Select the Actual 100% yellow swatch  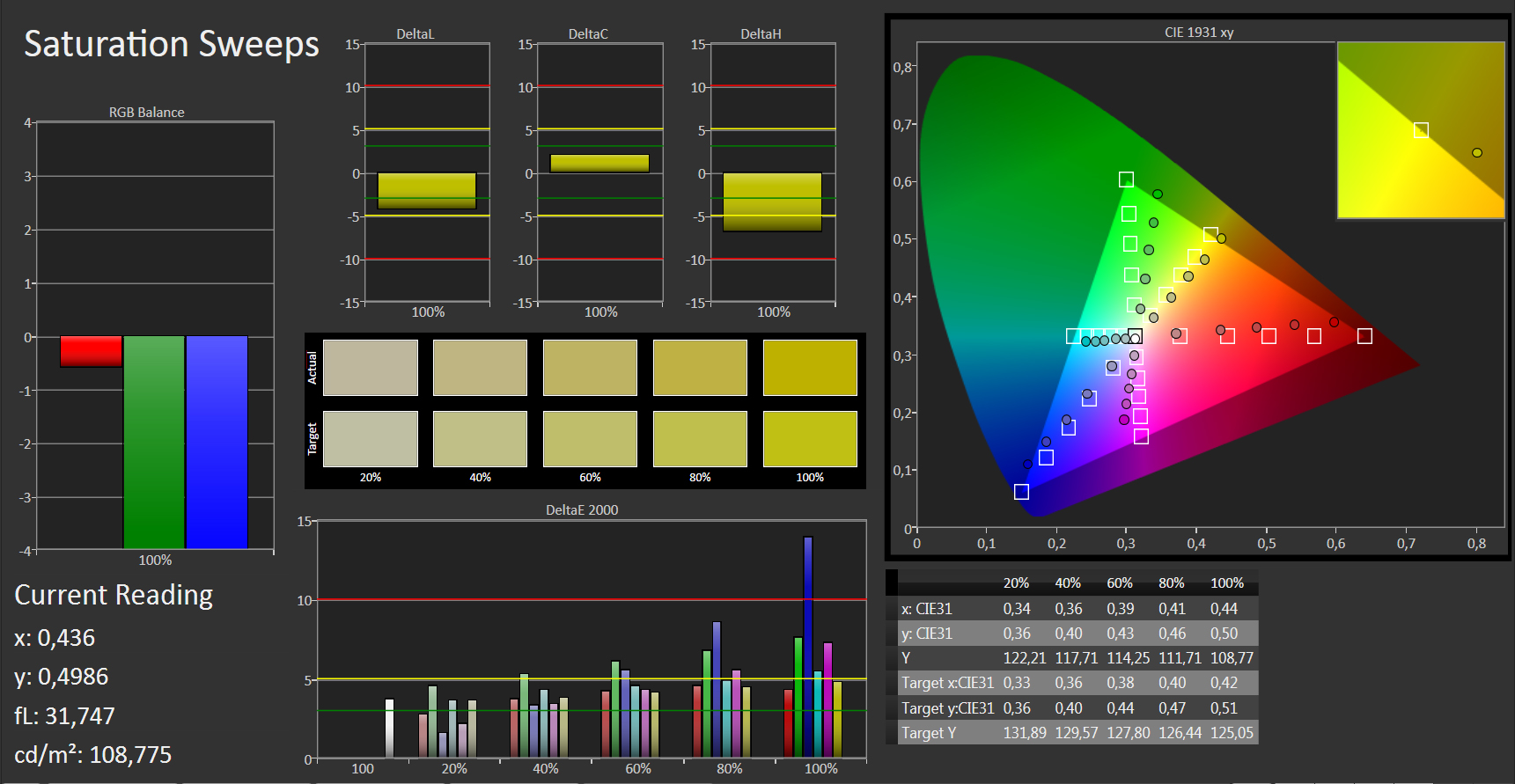pyautogui.click(x=810, y=368)
